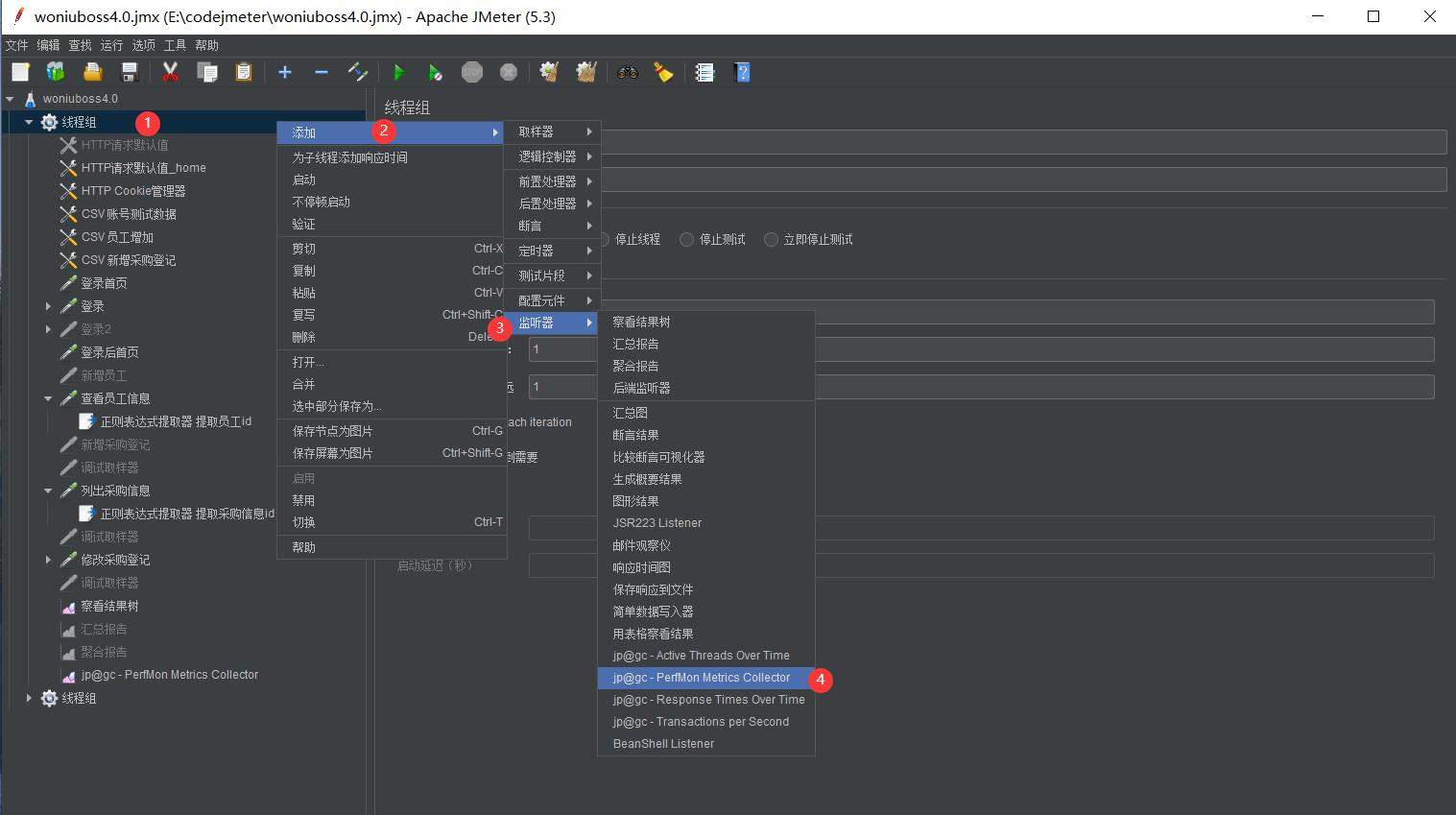Select CSV 新增采购登记 tree item

click(129, 260)
